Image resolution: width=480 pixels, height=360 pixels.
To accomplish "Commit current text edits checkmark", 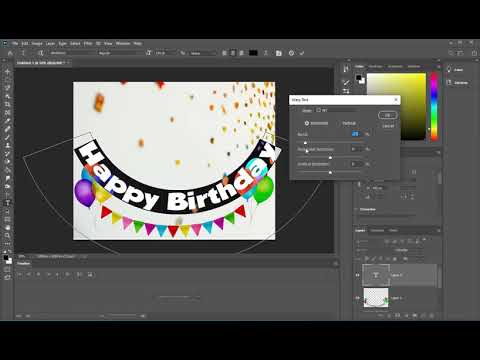I will (x=302, y=53).
